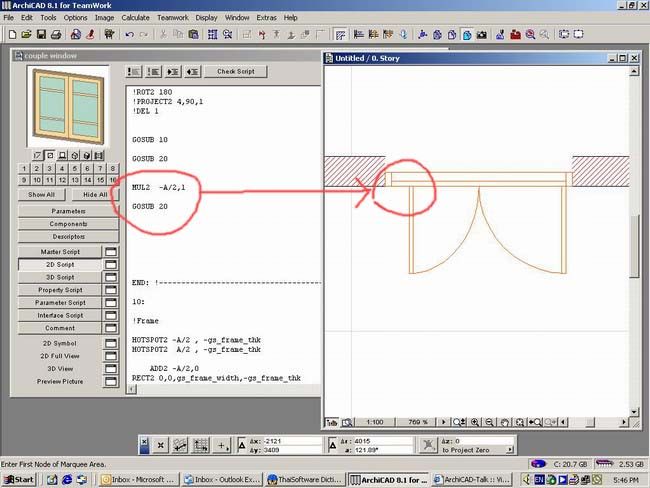Switch to the 2D Script button
Image resolution: width=650 pixels, height=488 pixels.
60,265
